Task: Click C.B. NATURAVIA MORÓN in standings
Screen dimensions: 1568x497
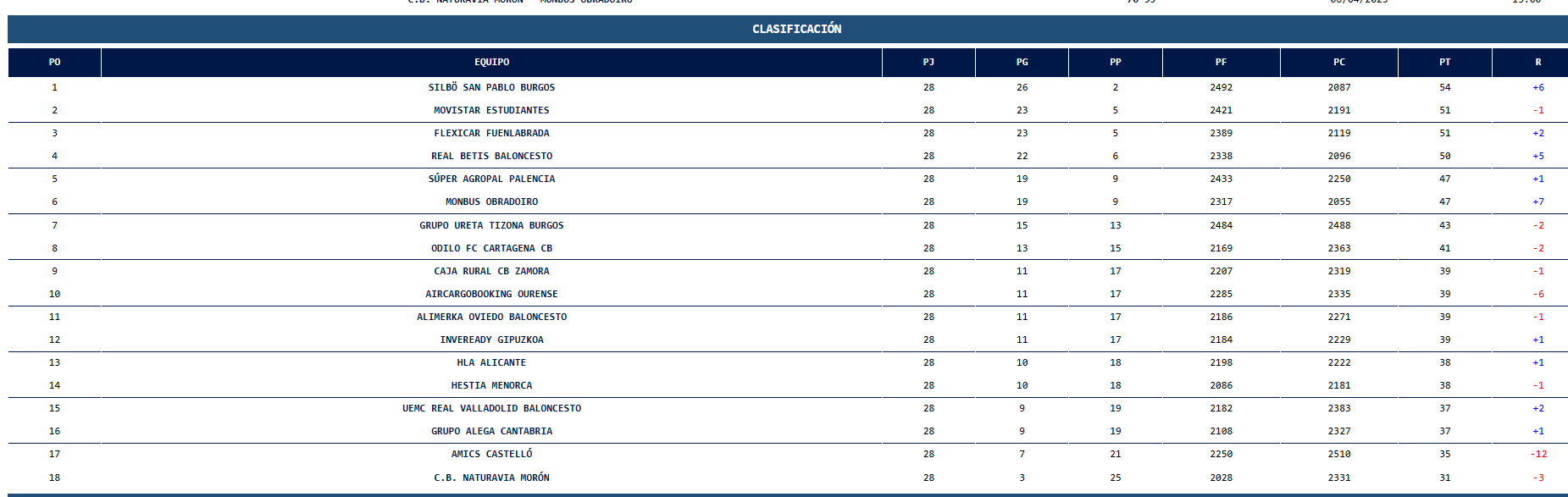Action: click(x=491, y=478)
